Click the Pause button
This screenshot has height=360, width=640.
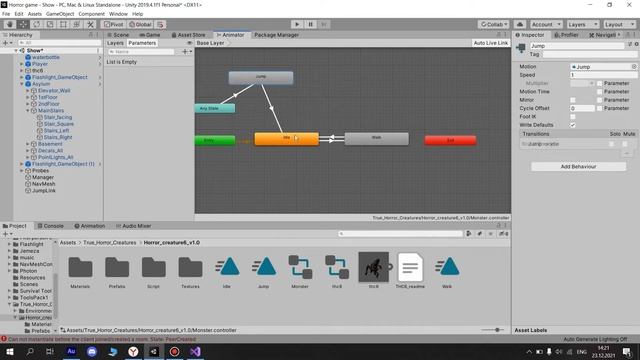(311, 24)
